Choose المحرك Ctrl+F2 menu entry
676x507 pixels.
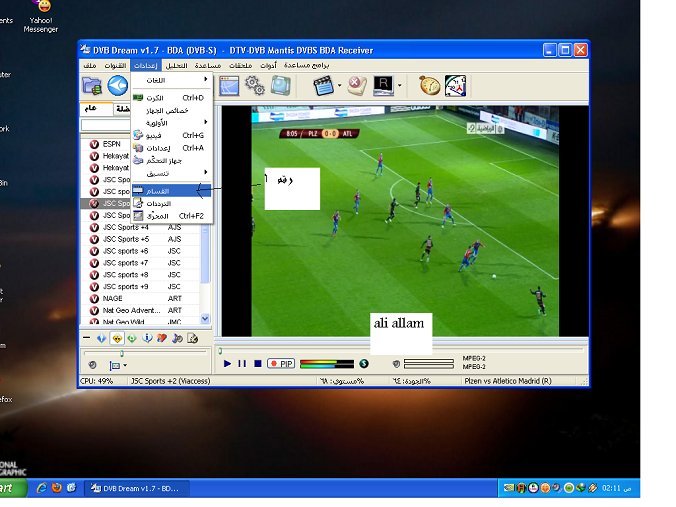172,216
